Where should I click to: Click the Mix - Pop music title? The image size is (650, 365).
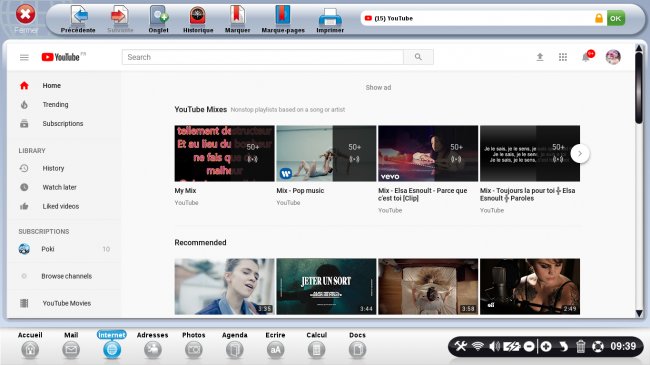click(x=300, y=191)
